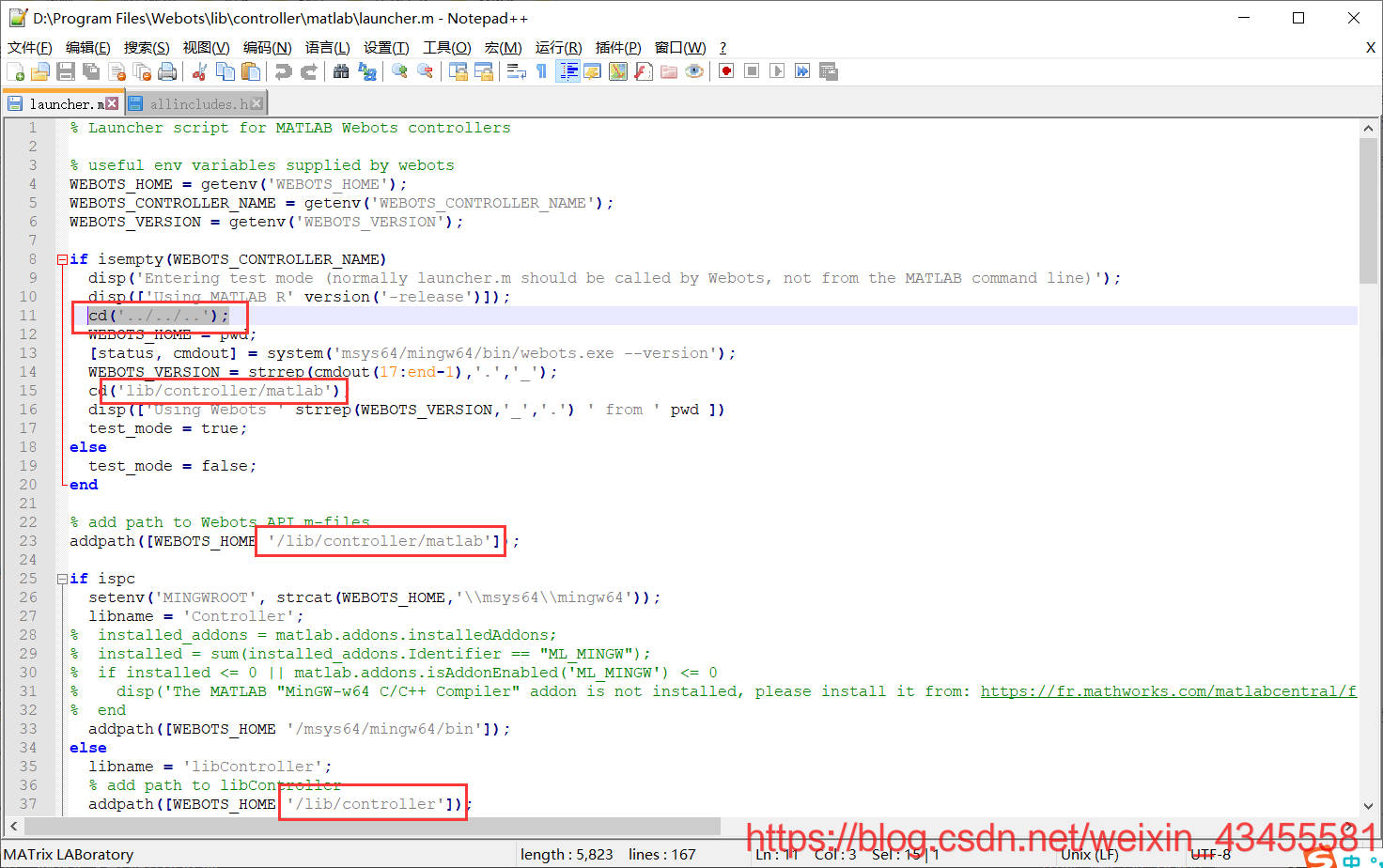The width and height of the screenshot is (1383, 868).
Task: Open the 运行(R) menu
Action: coord(558,47)
